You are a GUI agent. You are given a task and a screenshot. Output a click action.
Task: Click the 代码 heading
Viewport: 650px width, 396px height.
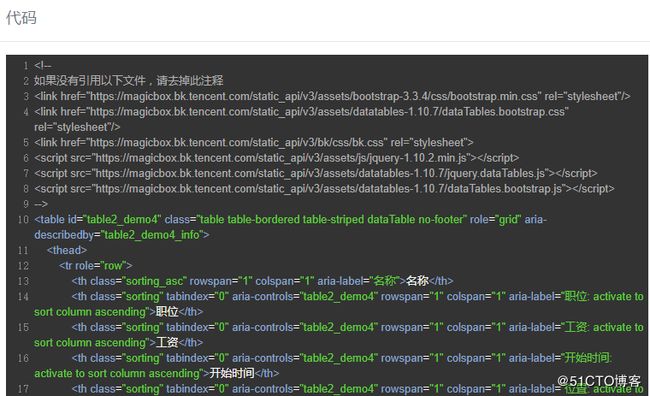coord(21,18)
